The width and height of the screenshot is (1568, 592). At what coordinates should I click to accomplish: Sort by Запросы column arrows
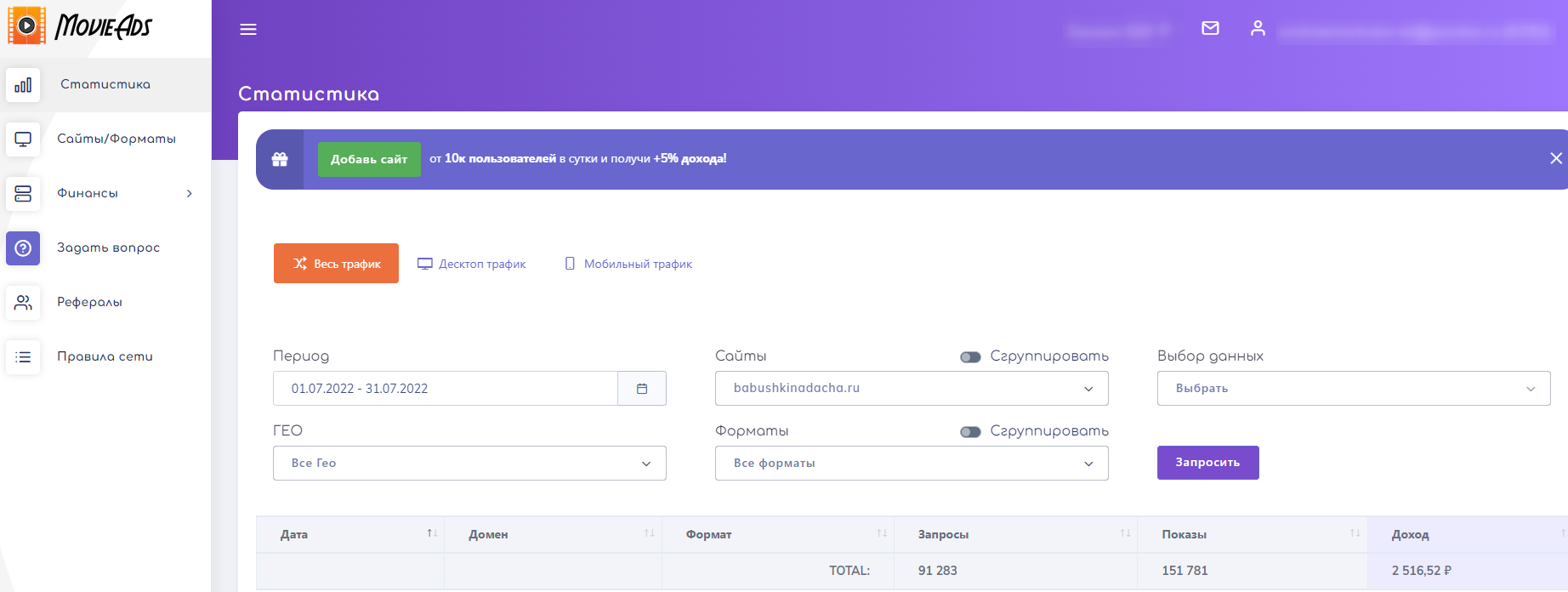[x=1125, y=533]
